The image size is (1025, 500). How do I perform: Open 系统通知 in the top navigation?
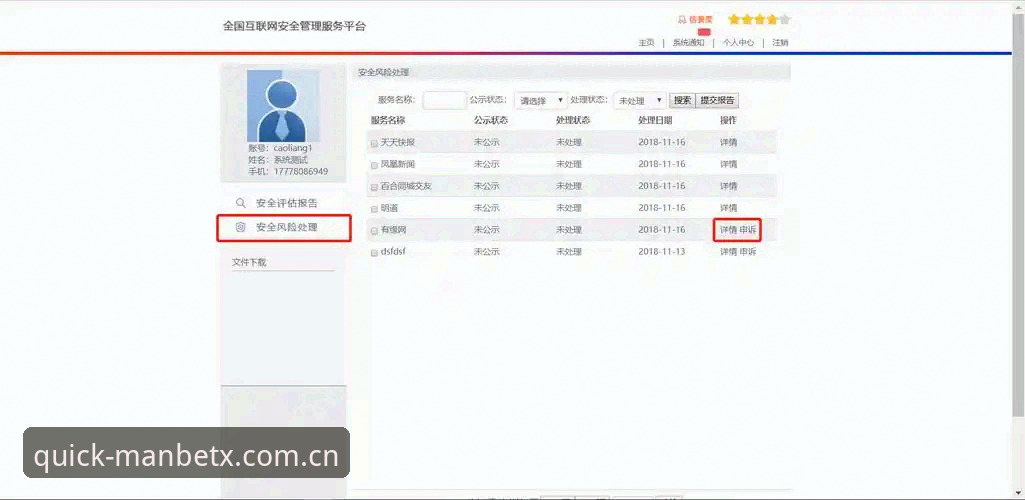[688, 42]
